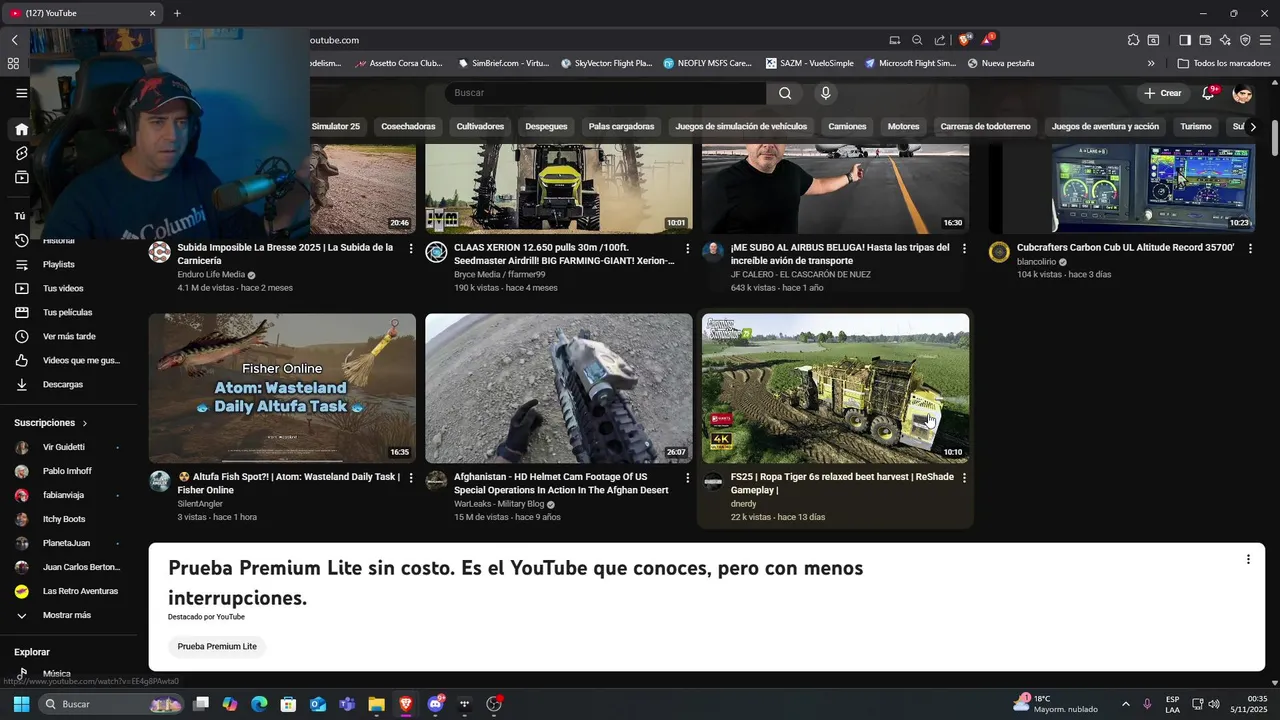Open volume speaker icon in system tray
Screen dimensions: 1280x720
pos(1214,704)
